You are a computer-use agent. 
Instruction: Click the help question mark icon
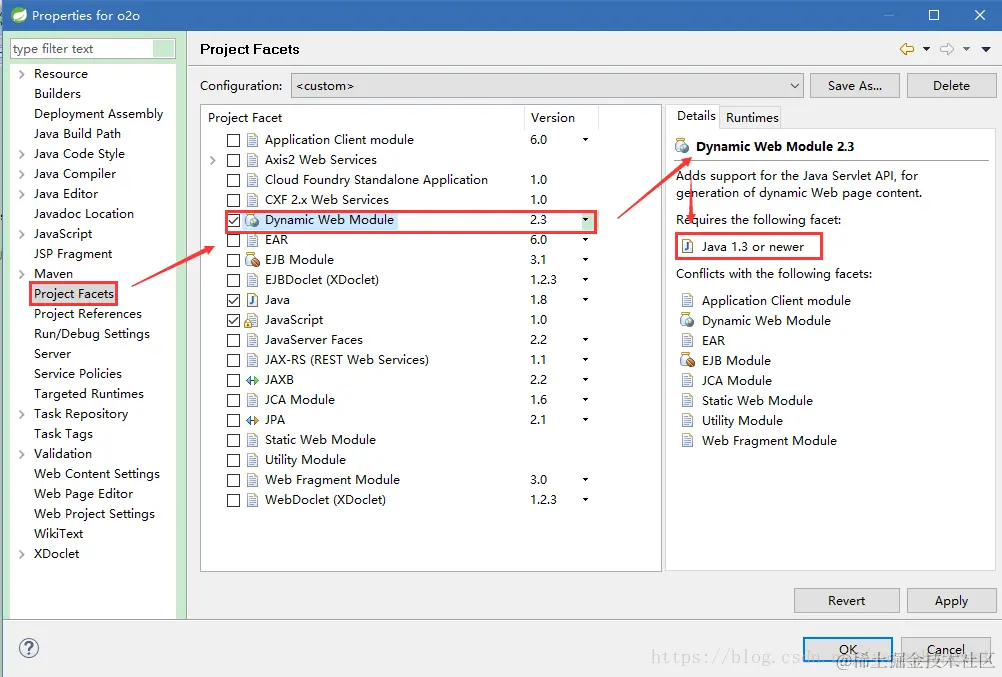pyautogui.click(x=29, y=648)
